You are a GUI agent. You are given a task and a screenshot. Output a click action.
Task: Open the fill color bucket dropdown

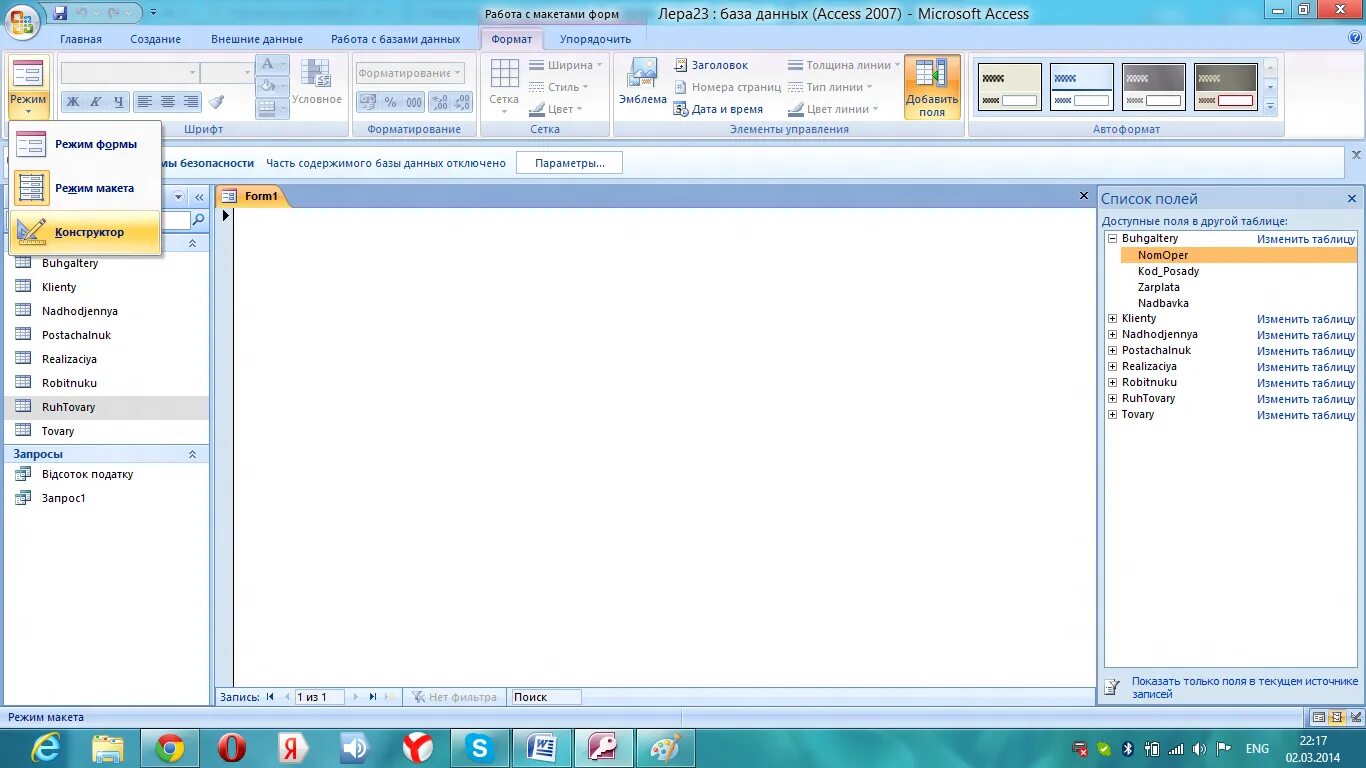(273, 85)
